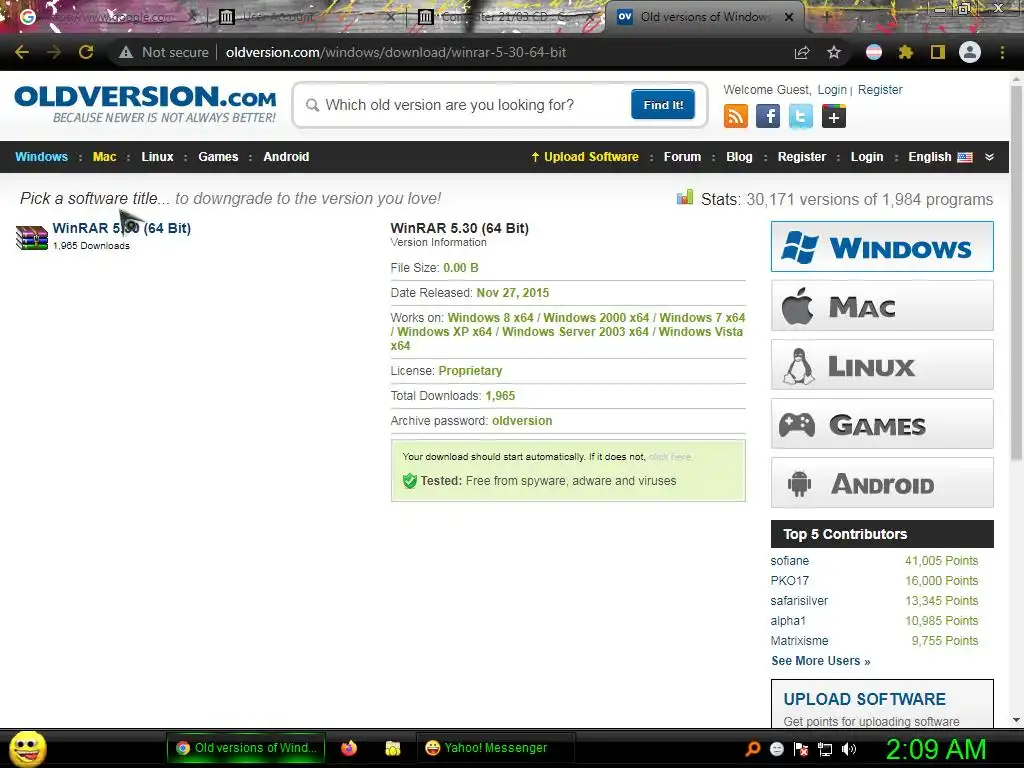Open the flag tray icon with red X
1024x768 pixels.
801,749
